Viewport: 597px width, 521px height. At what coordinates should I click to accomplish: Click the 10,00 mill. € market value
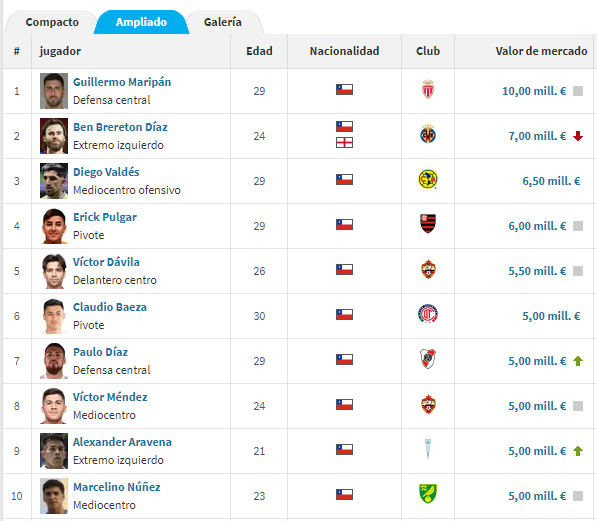[534, 91]
